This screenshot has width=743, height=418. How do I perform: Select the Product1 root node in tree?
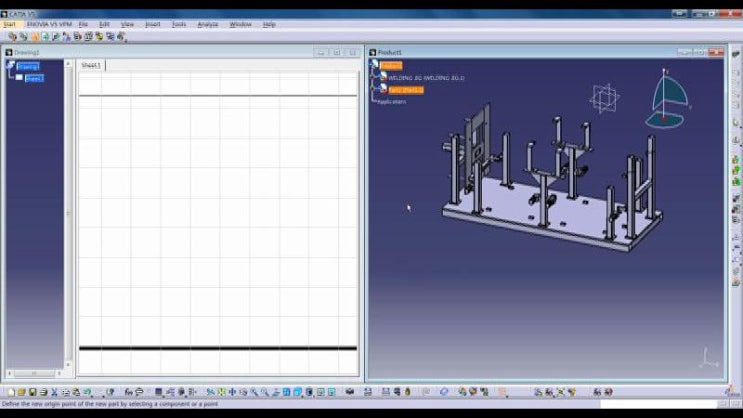pyautogui.click(x=390, y=66)
